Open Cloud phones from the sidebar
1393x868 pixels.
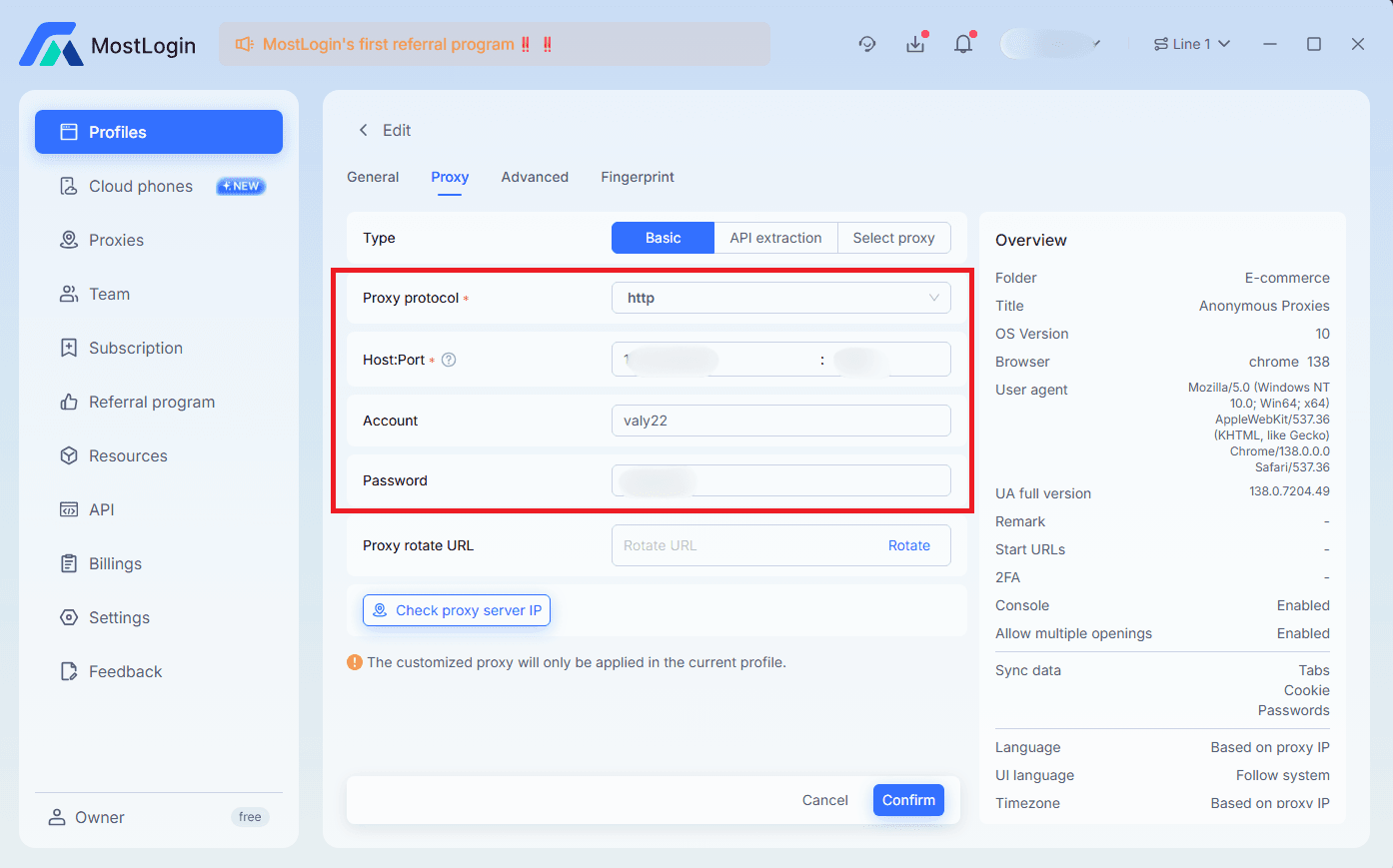140,186
